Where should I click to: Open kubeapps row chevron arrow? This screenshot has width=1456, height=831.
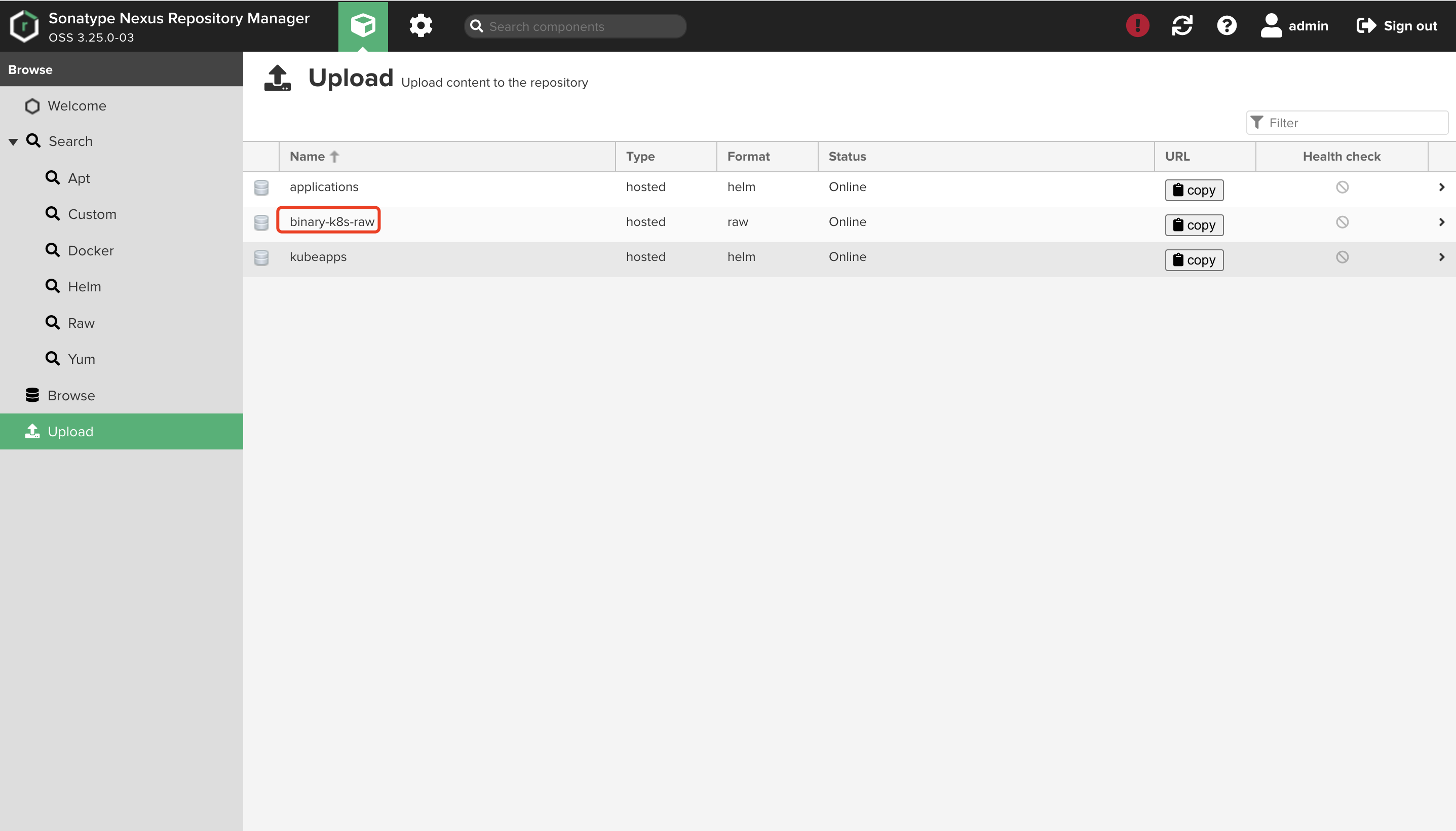click(1442, 257)
